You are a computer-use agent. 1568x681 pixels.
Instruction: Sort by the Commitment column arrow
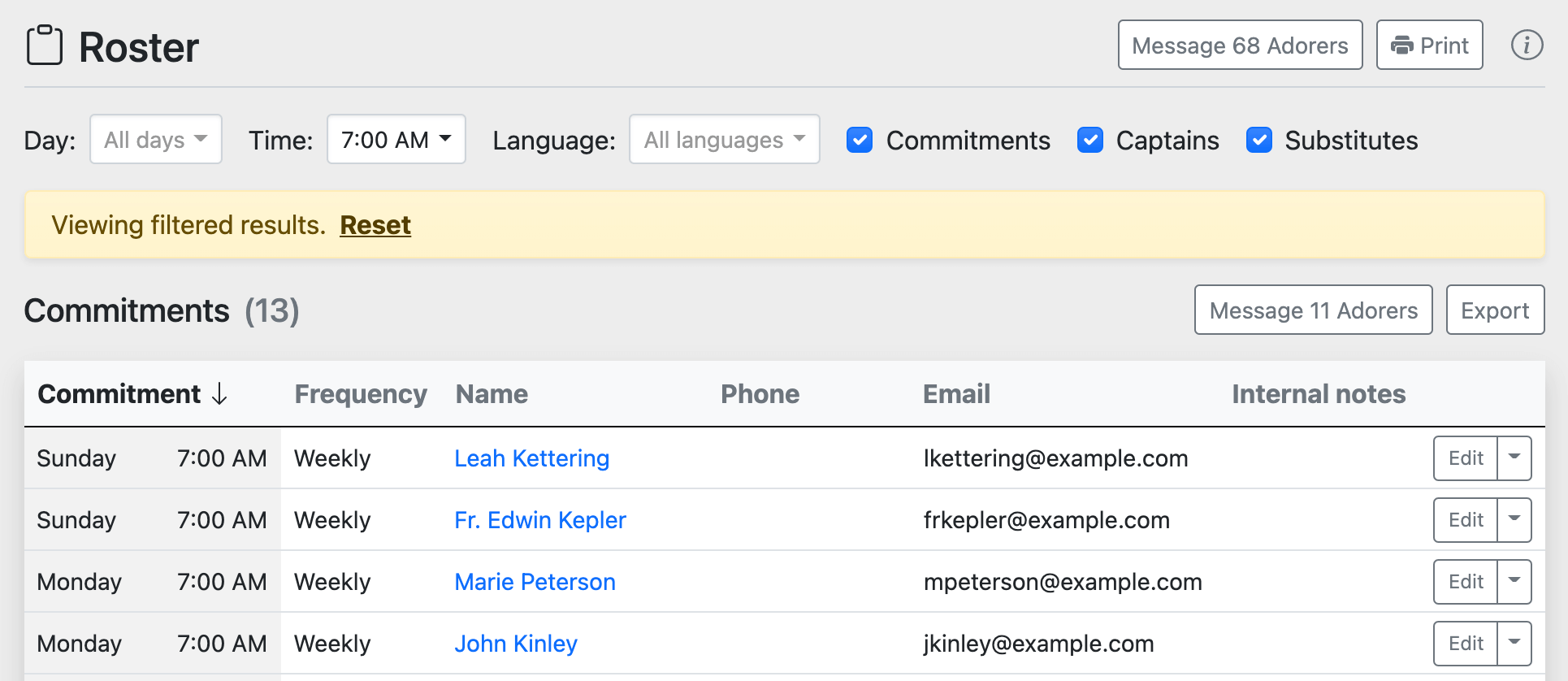point(219,394)
